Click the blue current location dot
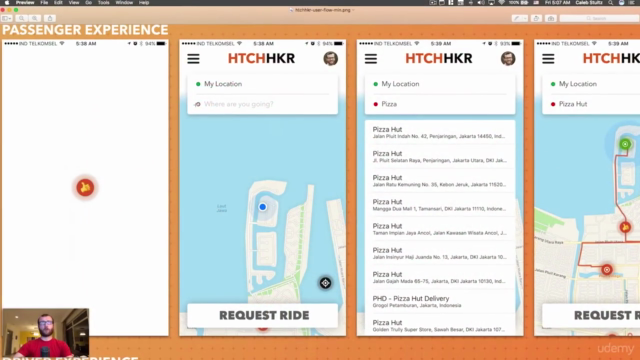Screen dimensions: 640x360 click(262, 207)
